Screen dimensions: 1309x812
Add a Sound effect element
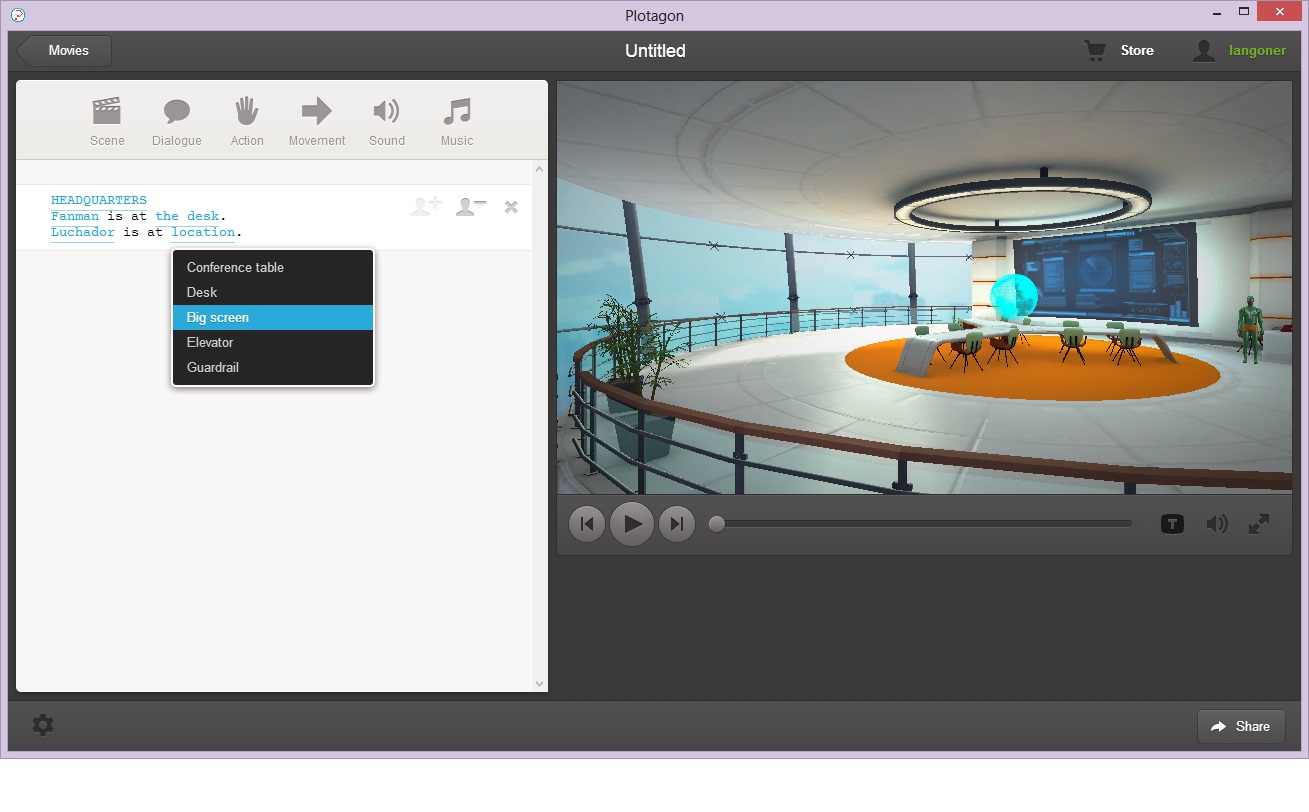(x=387, y=122)
